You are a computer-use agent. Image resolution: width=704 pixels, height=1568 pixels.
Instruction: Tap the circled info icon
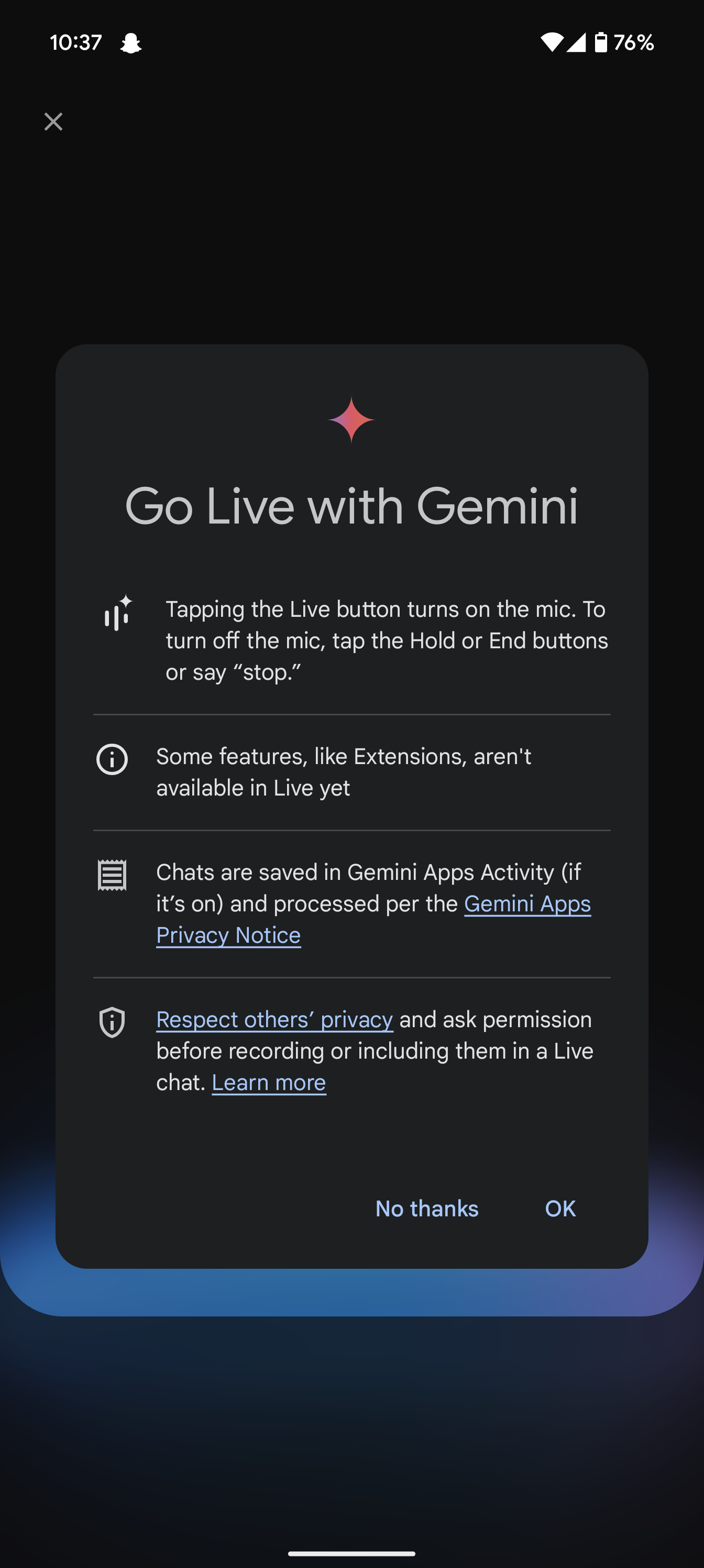(112, 759)
